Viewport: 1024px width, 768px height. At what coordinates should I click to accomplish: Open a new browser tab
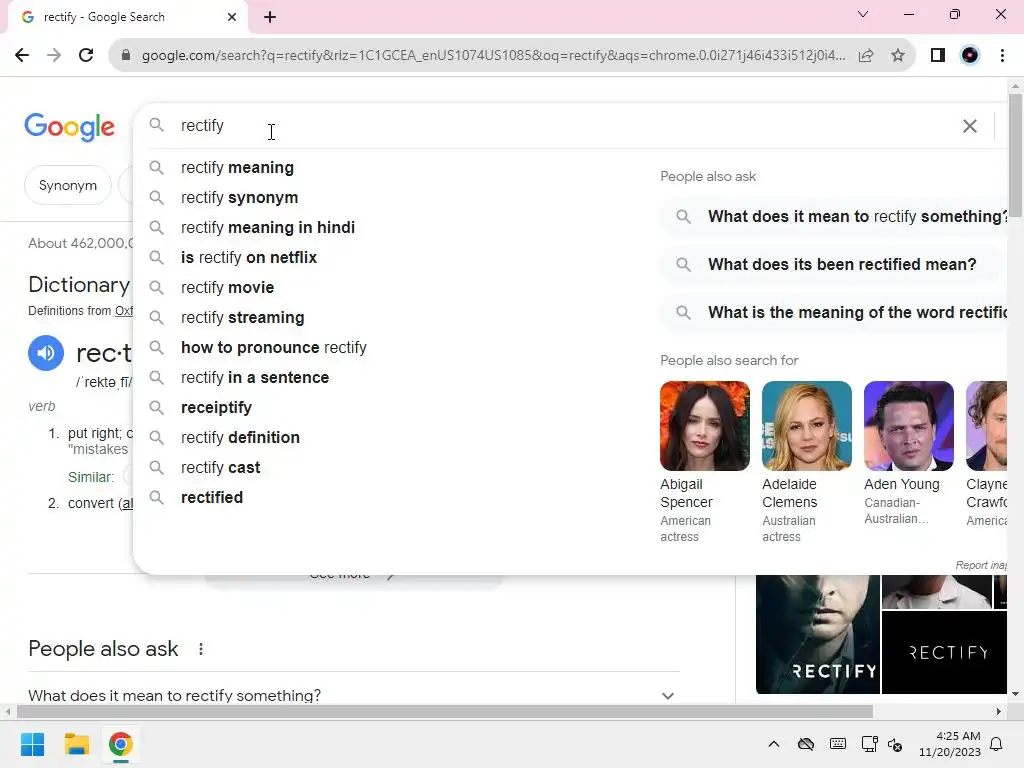(x=270, y=17)
